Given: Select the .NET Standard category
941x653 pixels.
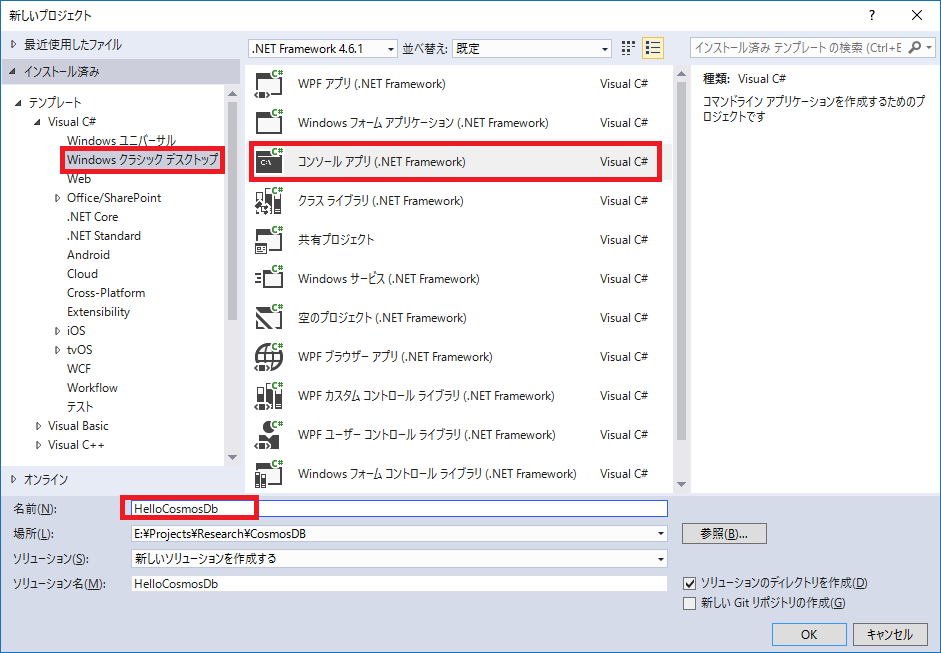Looking at the screenshot, I should point(104,236).
